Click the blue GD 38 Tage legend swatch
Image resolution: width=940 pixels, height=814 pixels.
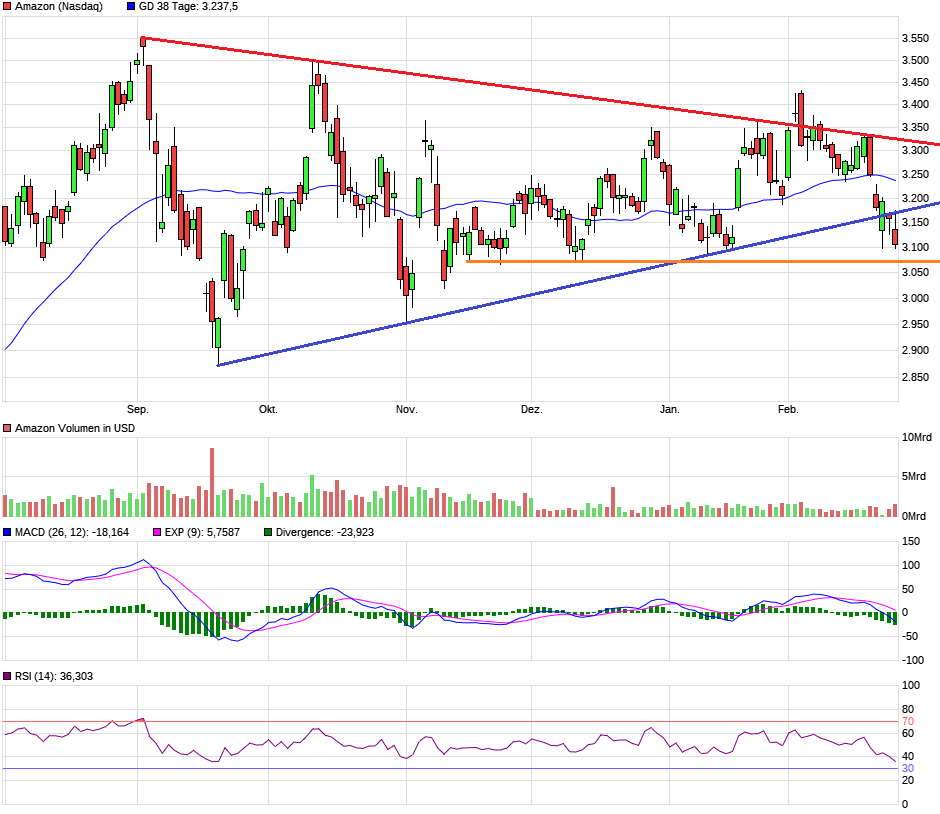[x=131, y=7]
